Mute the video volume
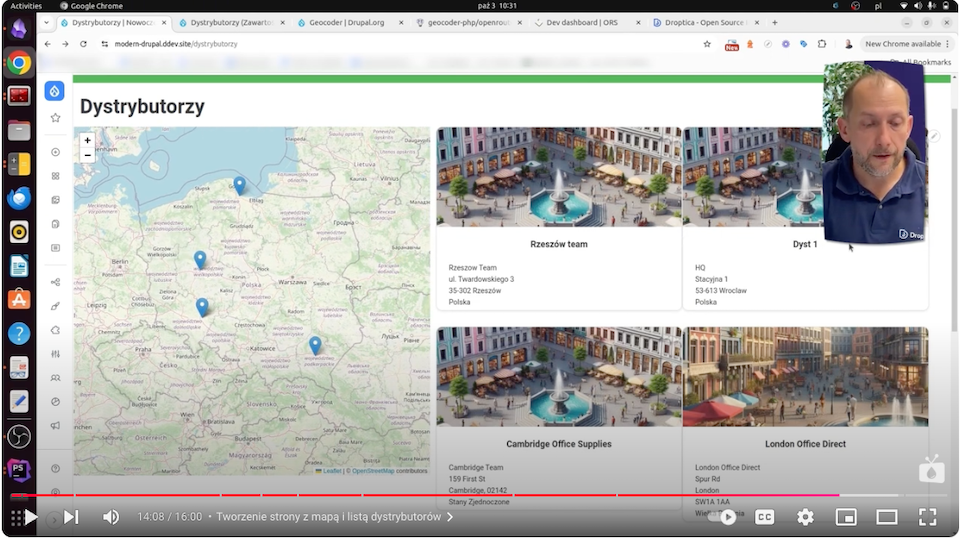 (111, 518)
